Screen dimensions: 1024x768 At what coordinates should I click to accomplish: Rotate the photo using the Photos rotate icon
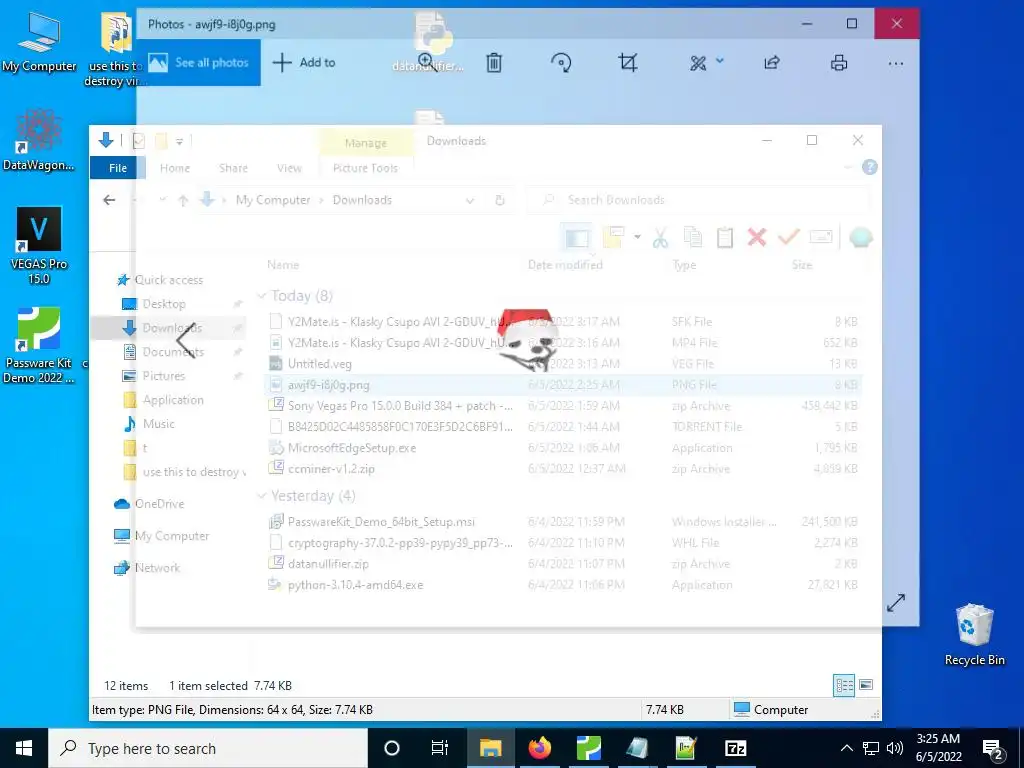coord(561,63)
